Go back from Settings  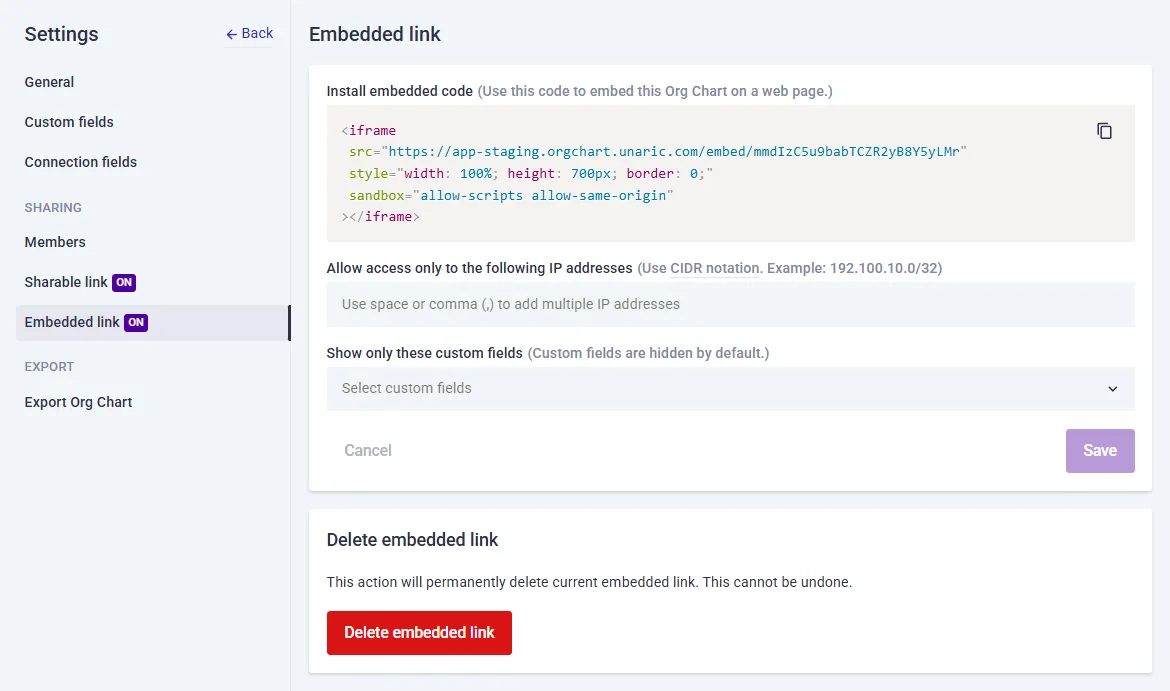(249, 34)
